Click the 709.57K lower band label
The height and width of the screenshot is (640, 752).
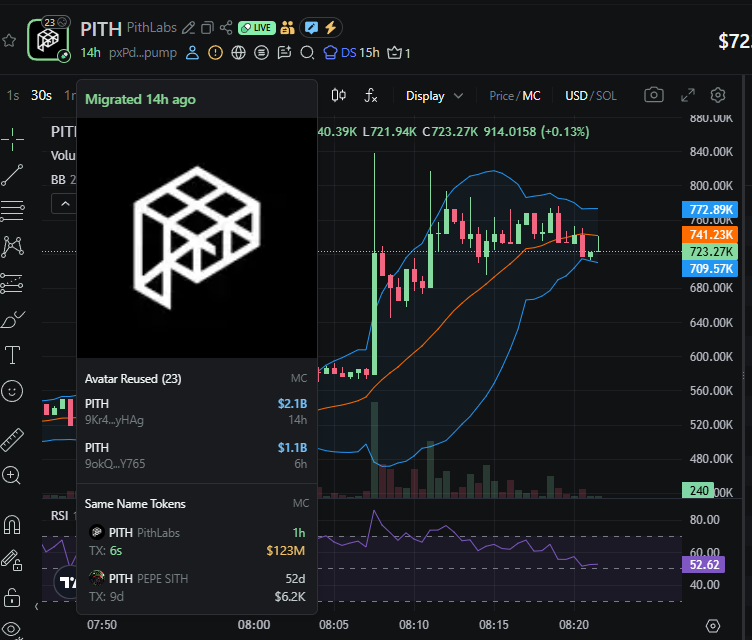point(710,269)
